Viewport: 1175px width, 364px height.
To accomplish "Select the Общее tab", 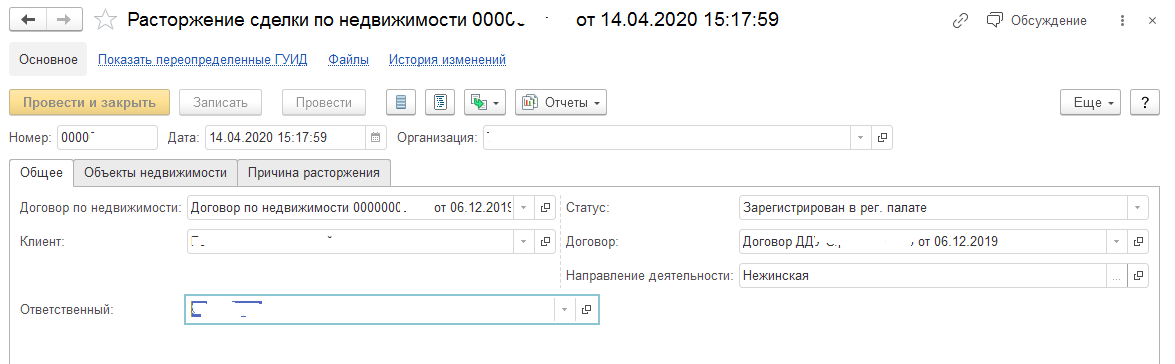I will tap(41, 172).
